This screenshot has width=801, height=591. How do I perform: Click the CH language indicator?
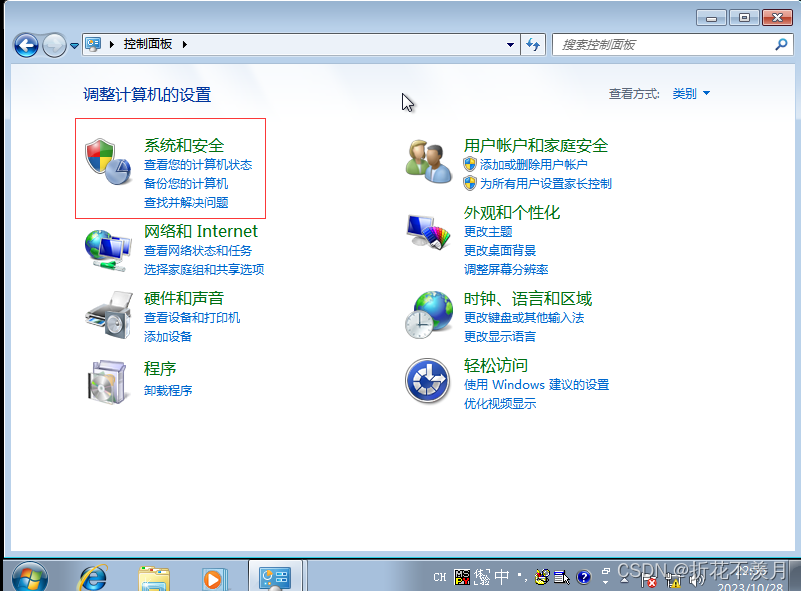440,577
